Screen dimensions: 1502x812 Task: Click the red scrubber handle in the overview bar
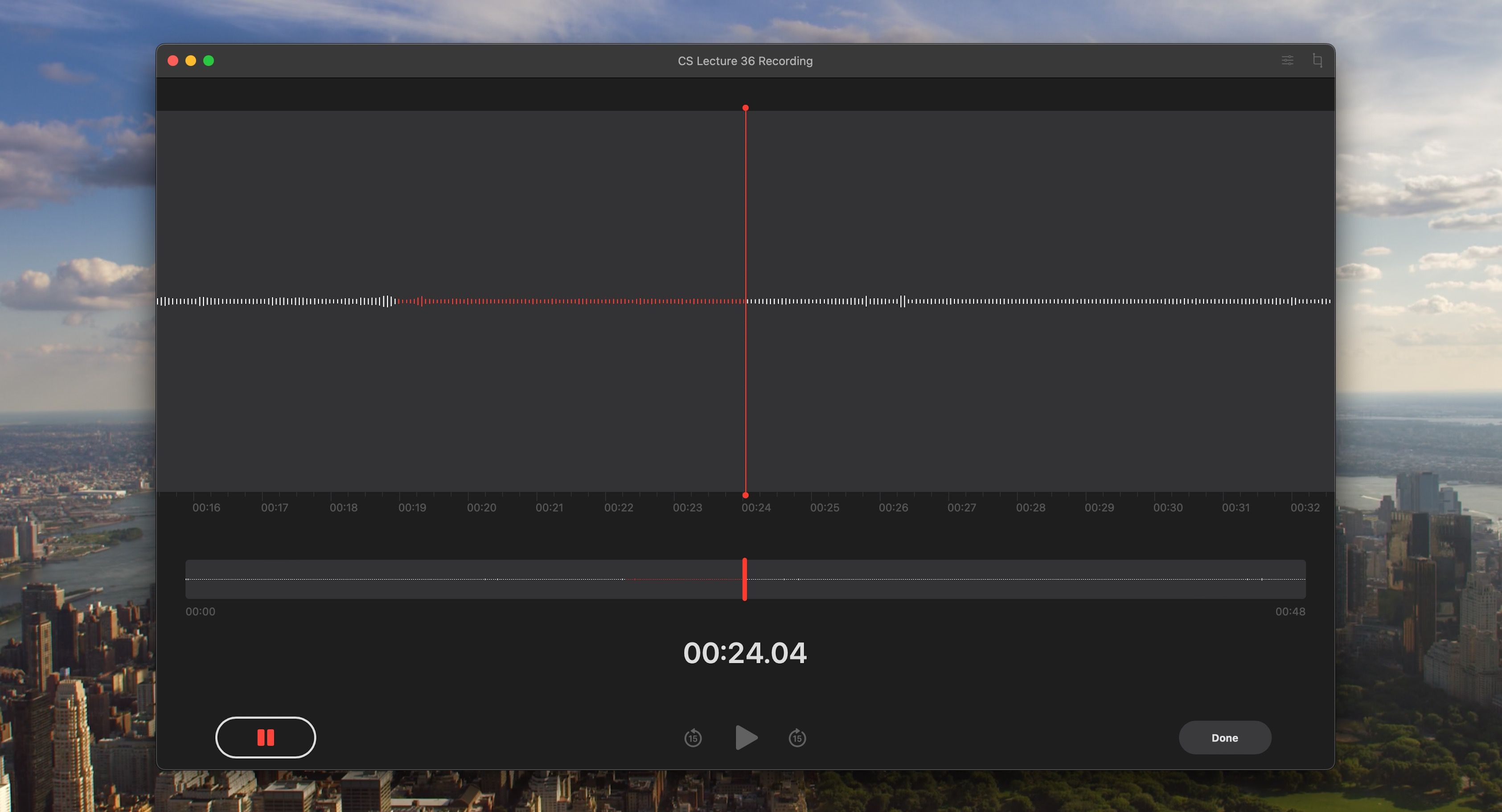745,579
